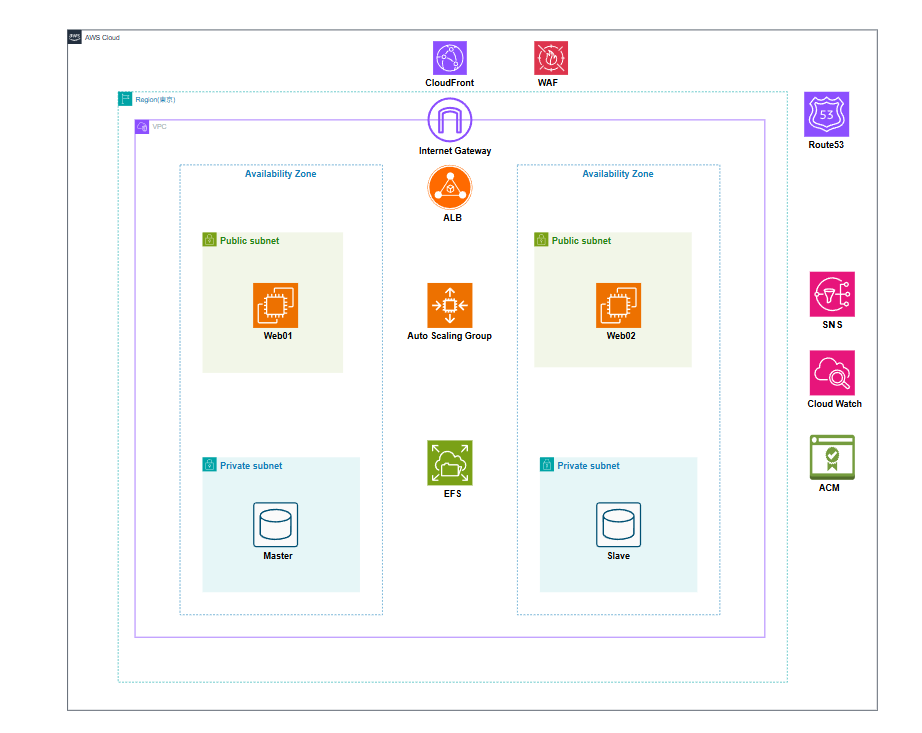Image resolution: width=922 pixels, height=733 pixels.
Task: Select the Slave database icon
Action: tap(619, 524)
